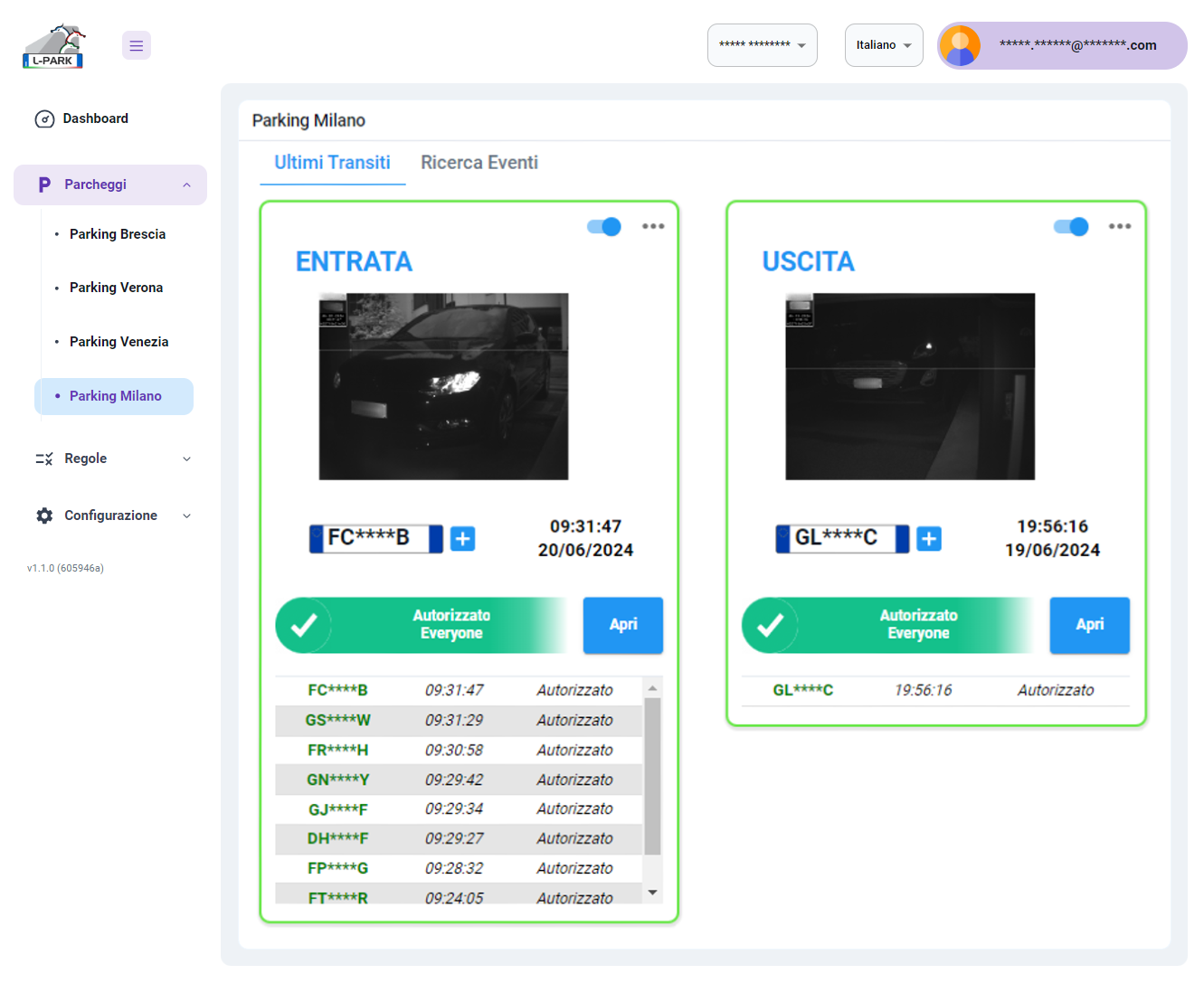Click the user email account button

tap(1062, 45)
